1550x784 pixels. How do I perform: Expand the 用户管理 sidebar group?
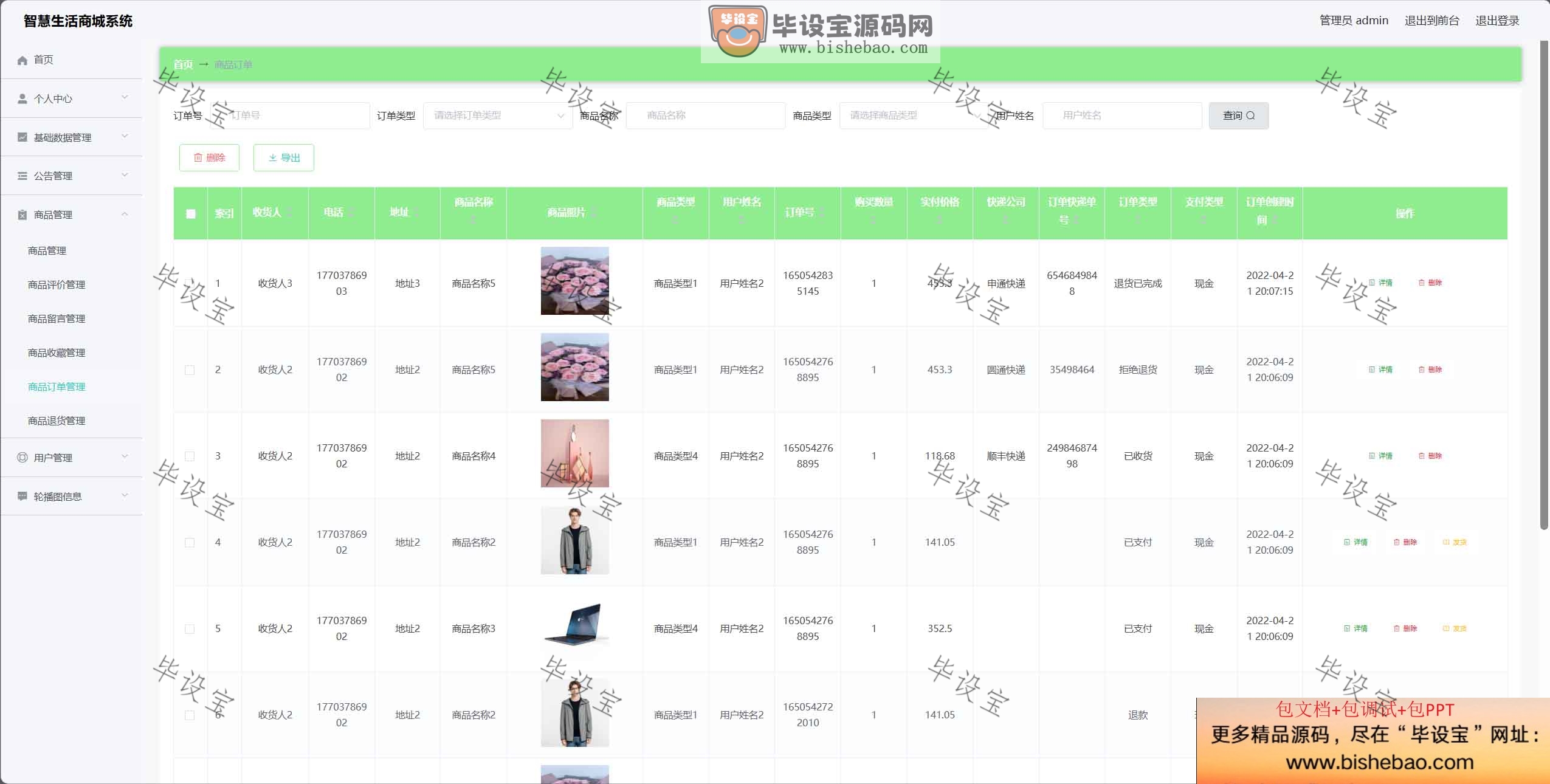pos(72,458)
